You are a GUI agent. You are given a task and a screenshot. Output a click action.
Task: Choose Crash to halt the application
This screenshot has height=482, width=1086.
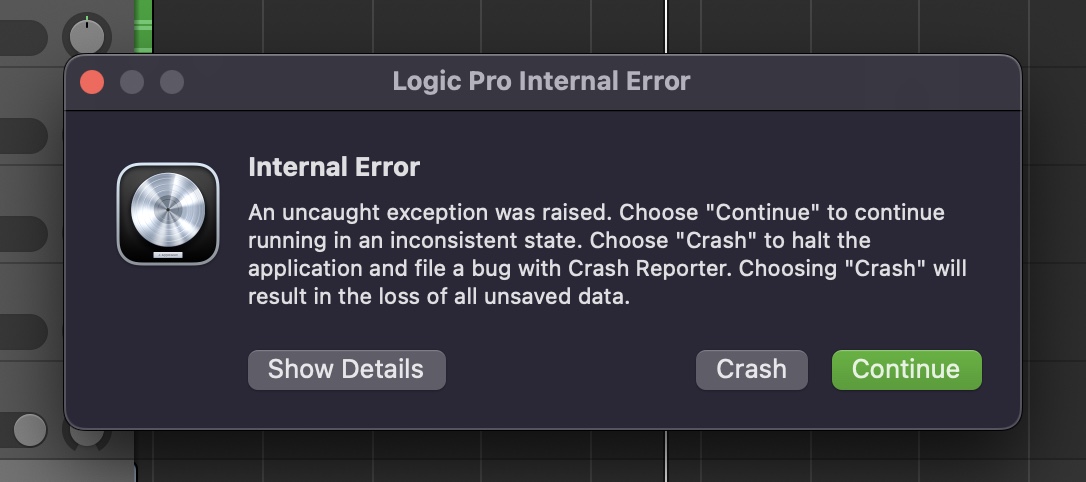[x=751, y=370]
